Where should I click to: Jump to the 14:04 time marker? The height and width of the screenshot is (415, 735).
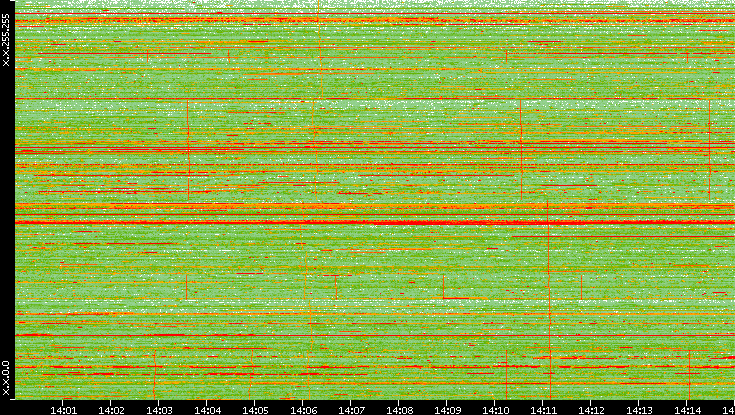point(207,408)
